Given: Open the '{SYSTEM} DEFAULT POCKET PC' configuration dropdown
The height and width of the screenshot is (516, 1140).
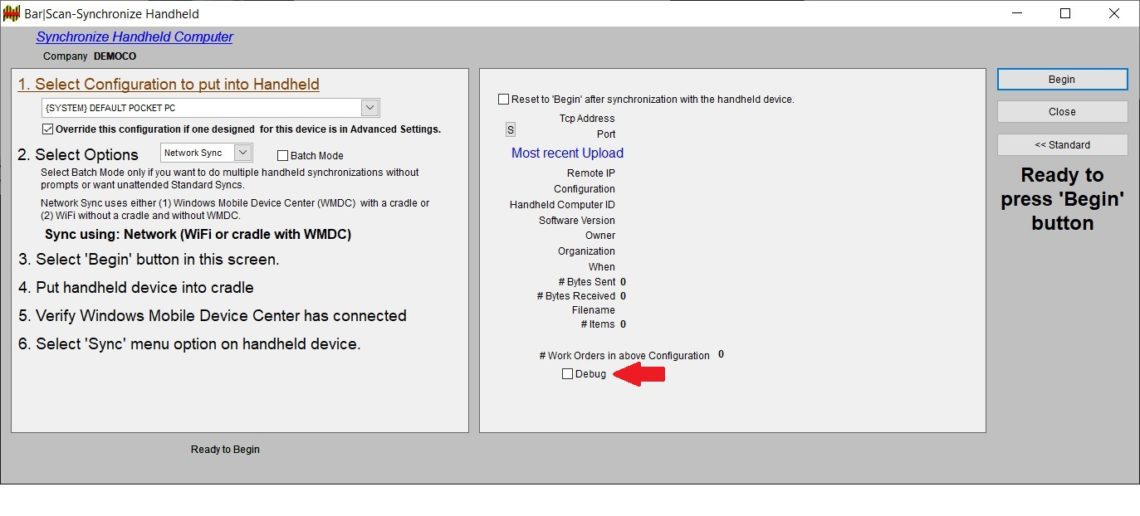Looking at the screenshot, I should click(x=370, y=108).
